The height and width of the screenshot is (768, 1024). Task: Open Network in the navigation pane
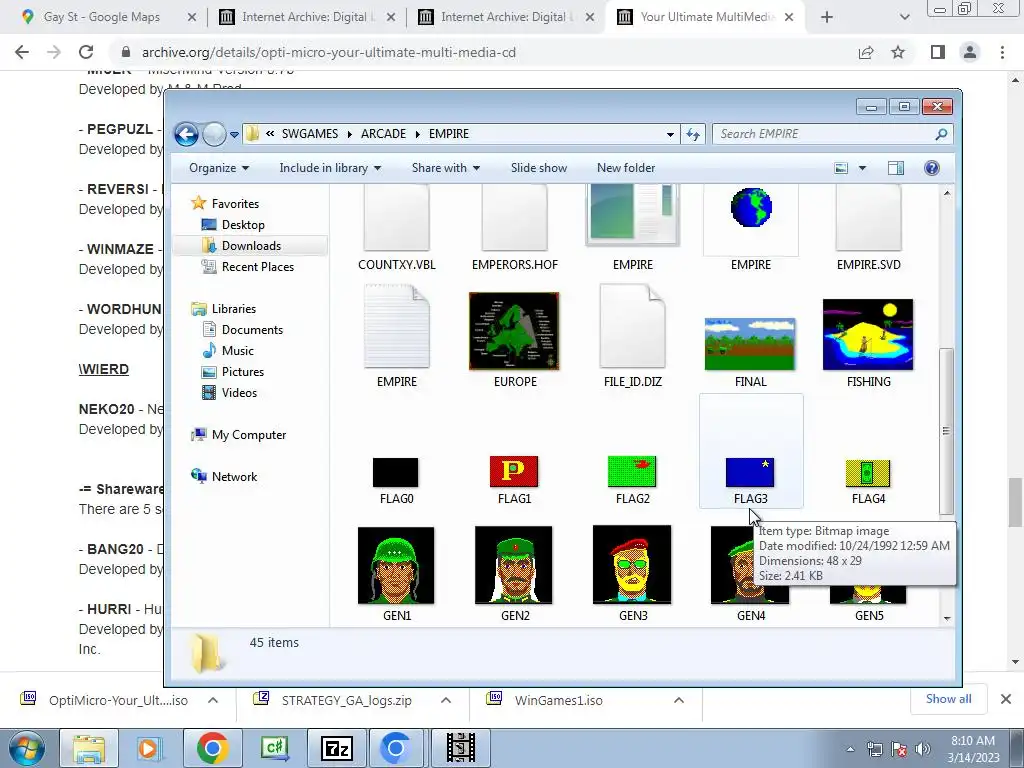point(234,477)
